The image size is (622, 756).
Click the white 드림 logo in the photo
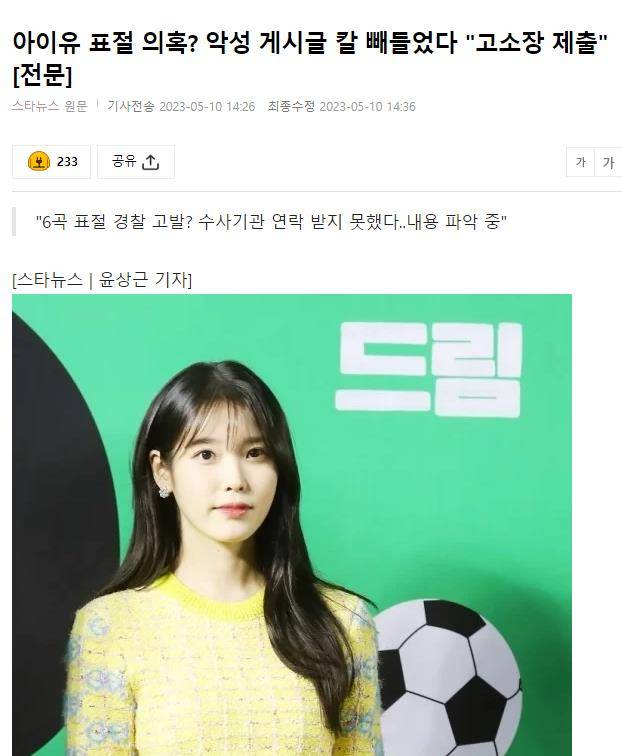tap(429, 369)
